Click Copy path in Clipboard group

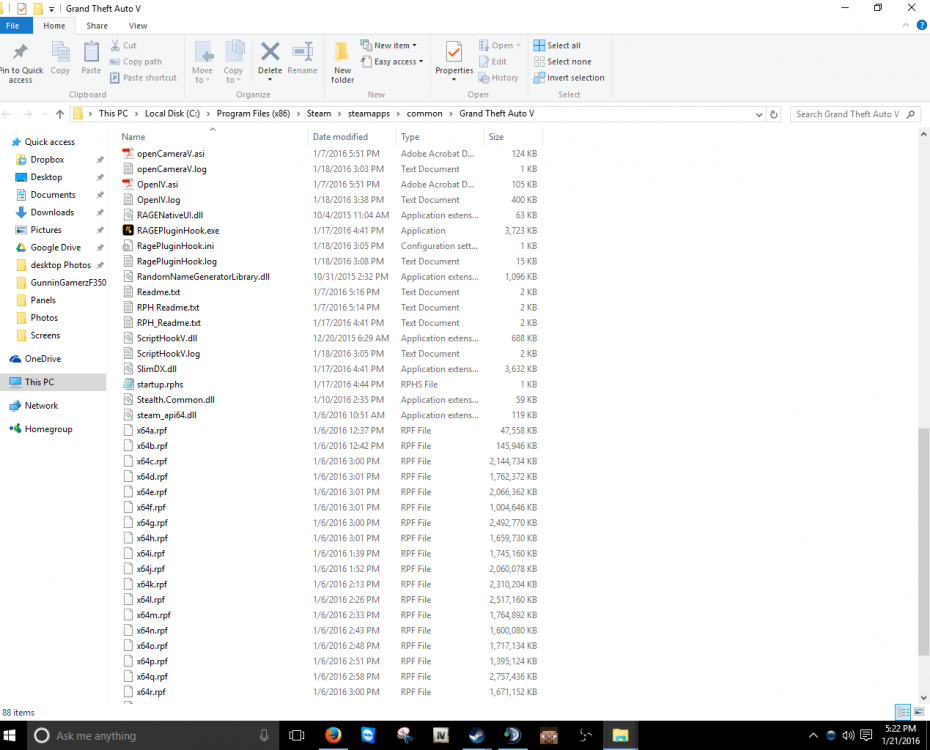(136, 62)
